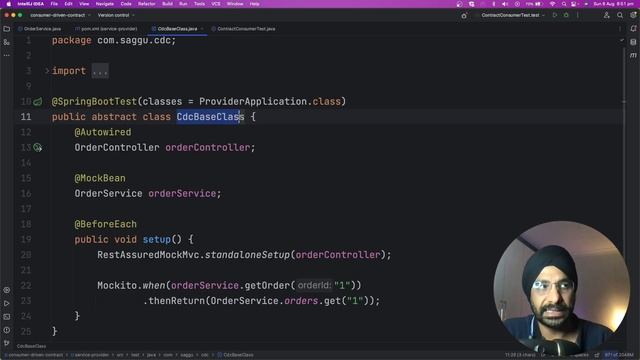640x360 pixels.
Task: Click the @MockBean annotation
Action: (100, 178)
